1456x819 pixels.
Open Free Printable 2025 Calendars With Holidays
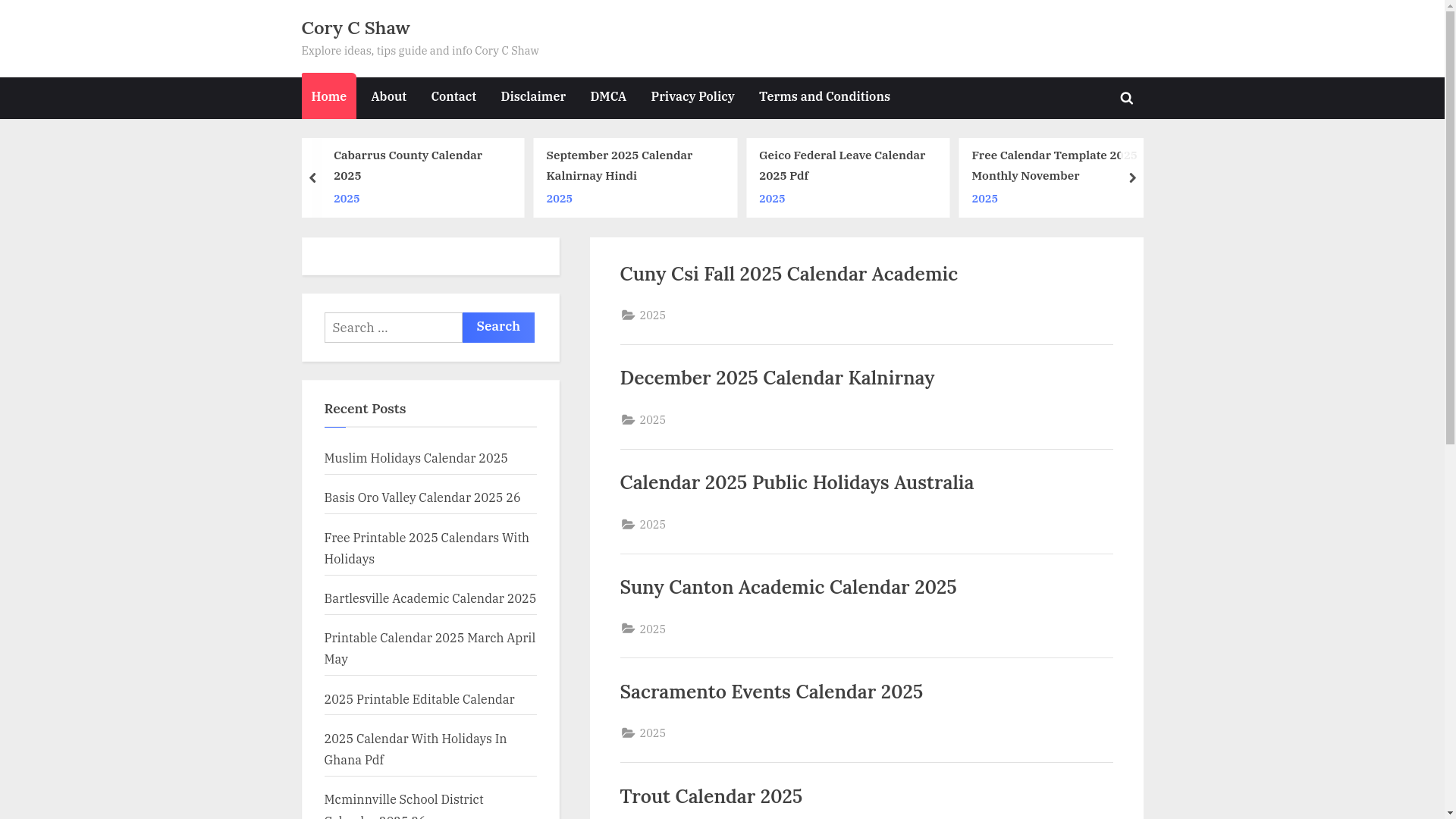427,548
